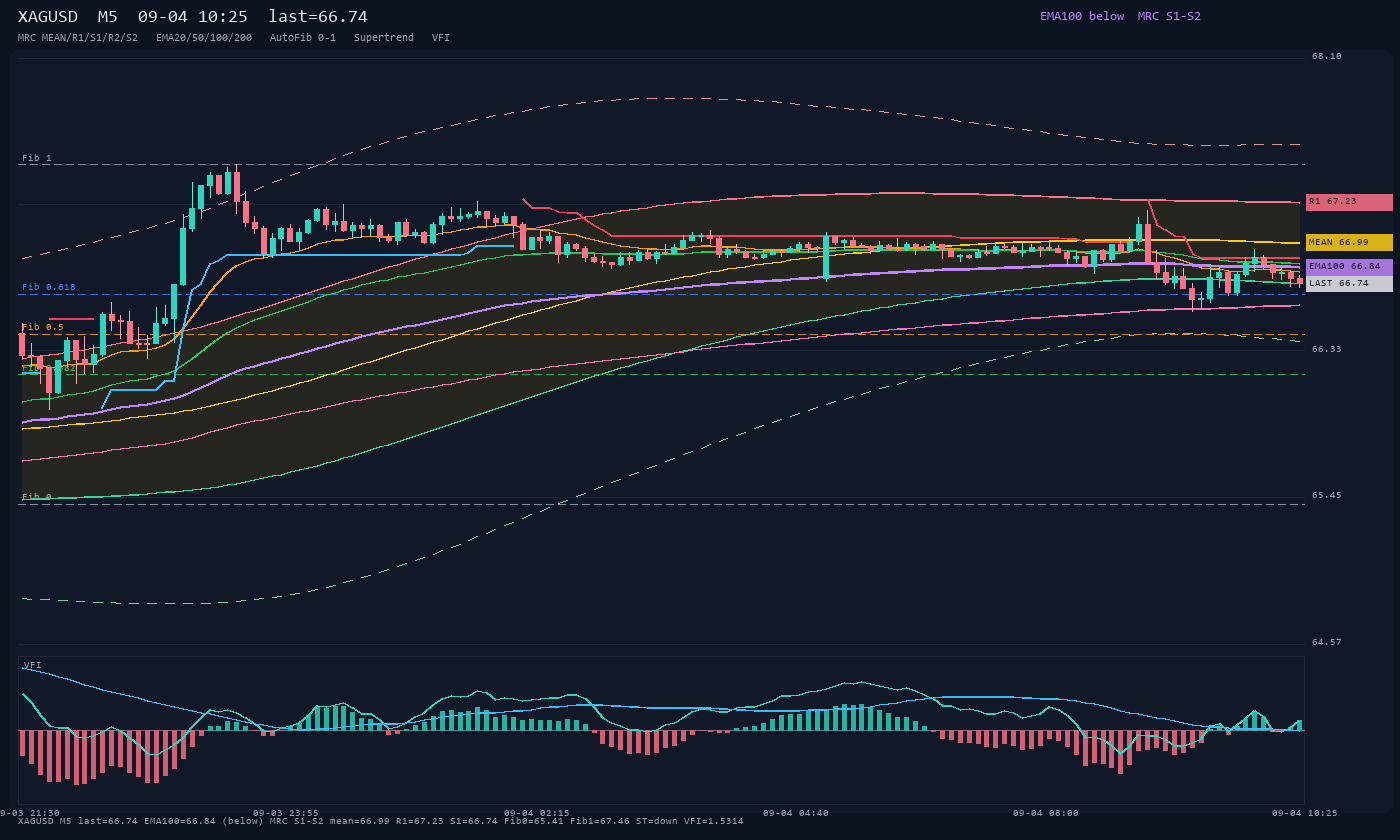Select the purple EMA100 66.84 price tag
This screenshot has width=1400, height=840.
tap(1349, 267)
